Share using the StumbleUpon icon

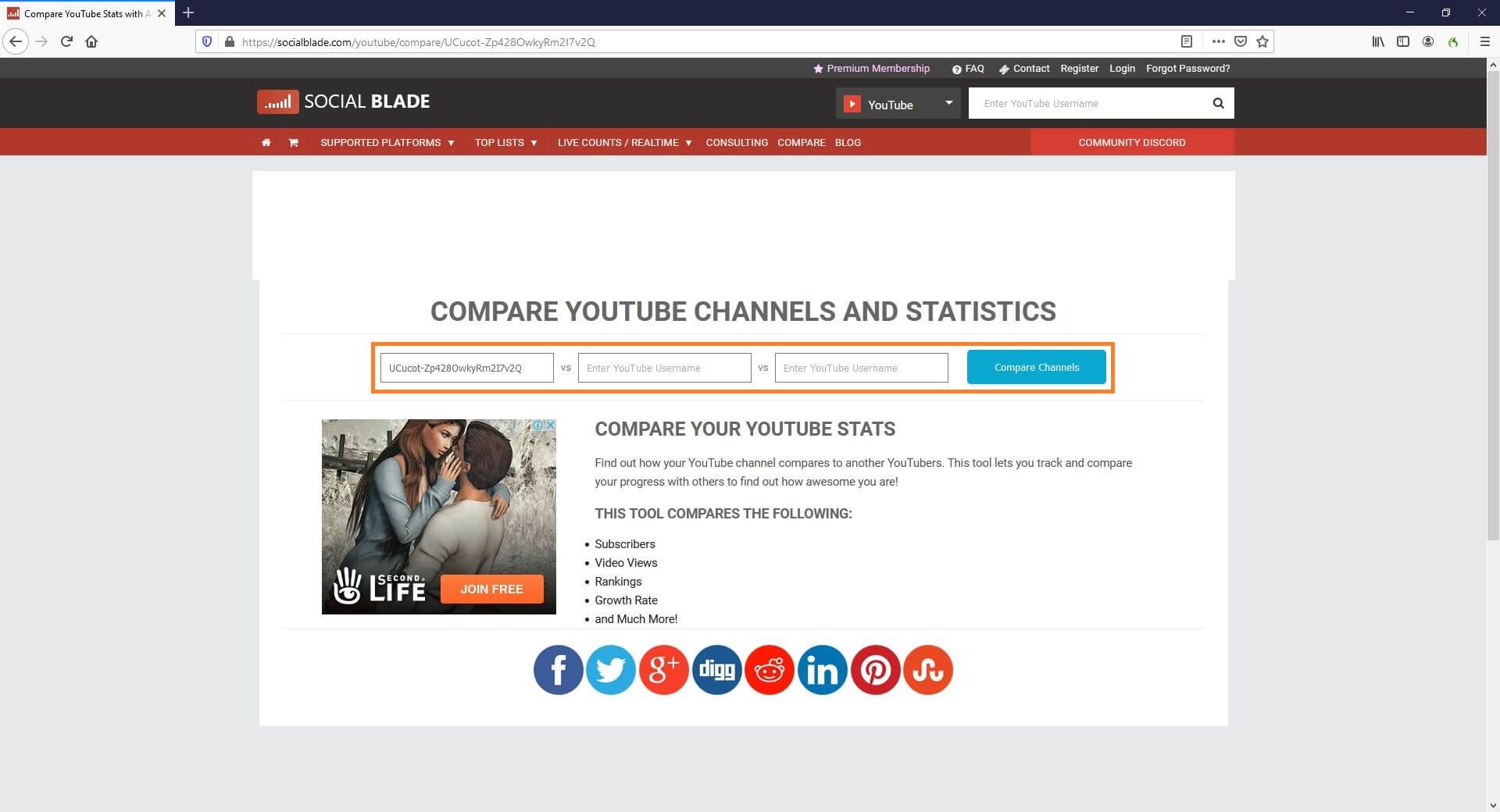[928, 670]
